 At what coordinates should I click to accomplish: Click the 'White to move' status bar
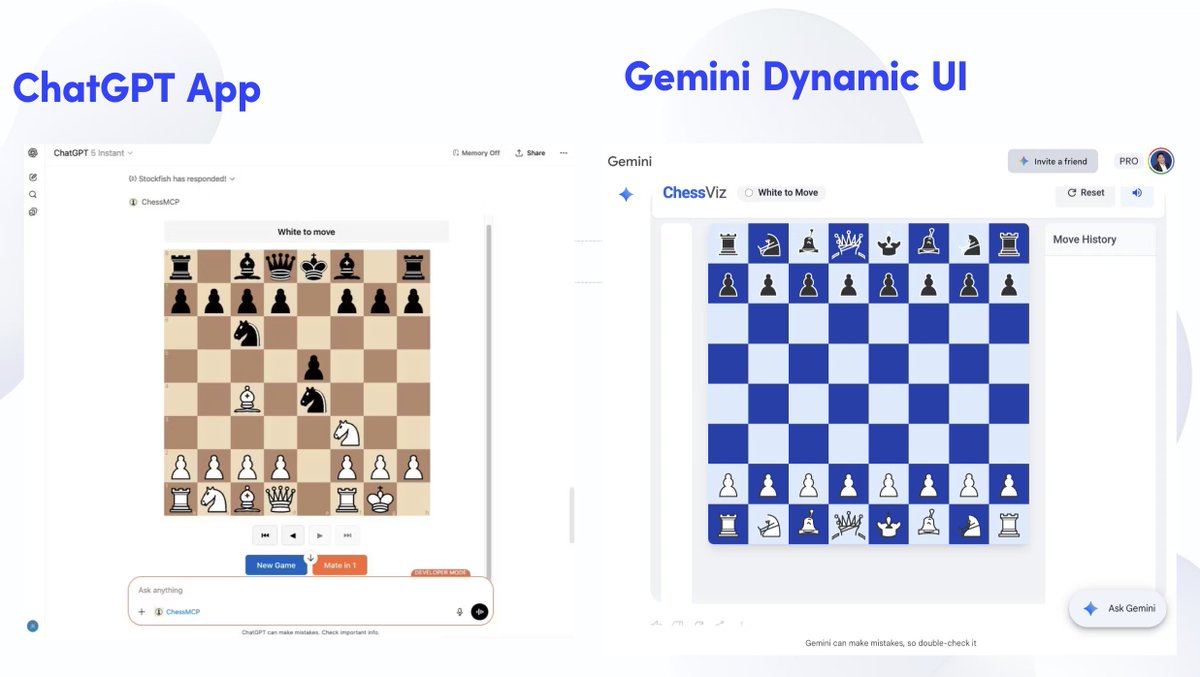pyautogui.click(x=306, y=232)
